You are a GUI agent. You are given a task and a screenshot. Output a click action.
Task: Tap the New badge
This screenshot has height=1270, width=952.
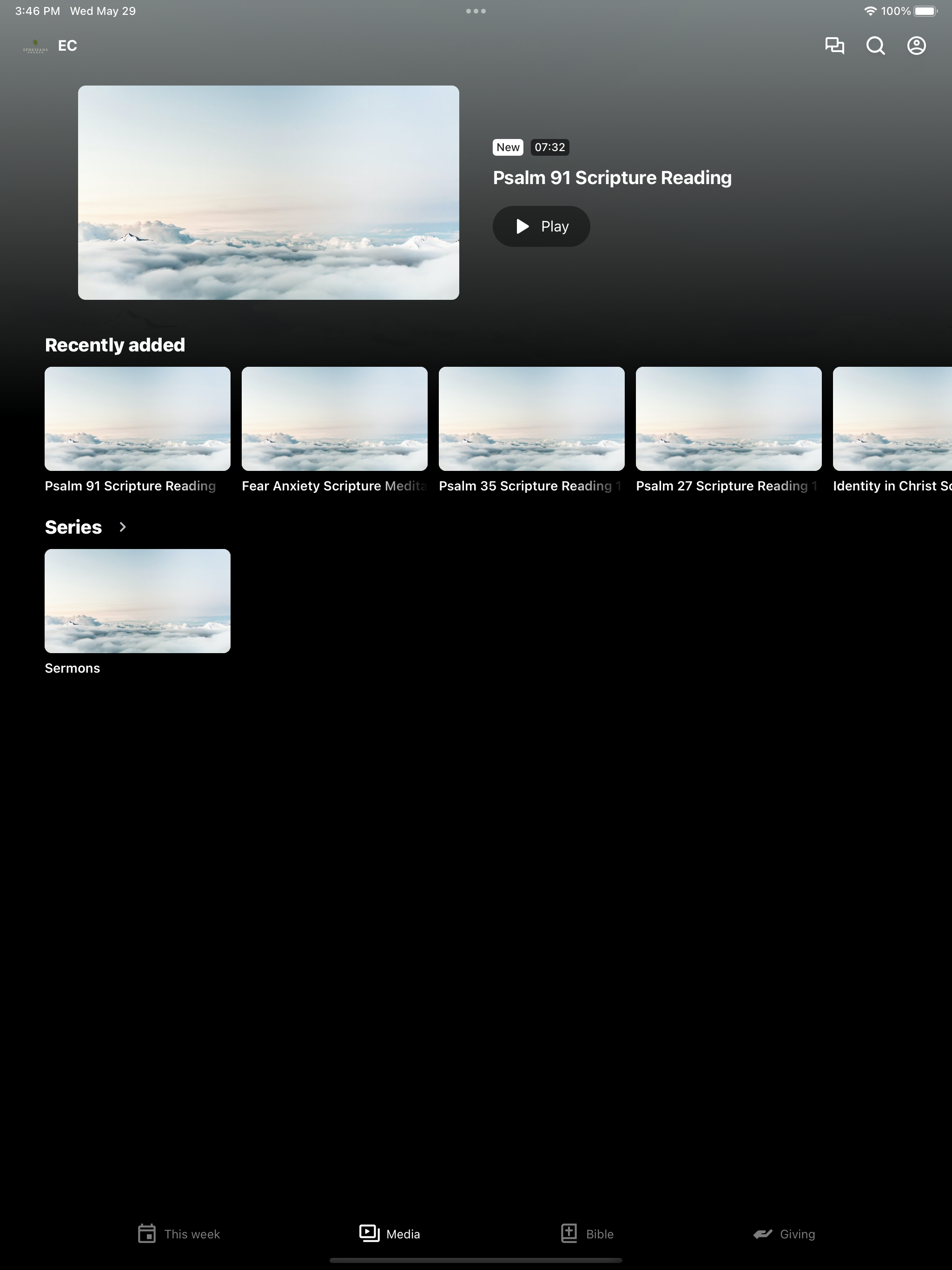tap(508, 147)
